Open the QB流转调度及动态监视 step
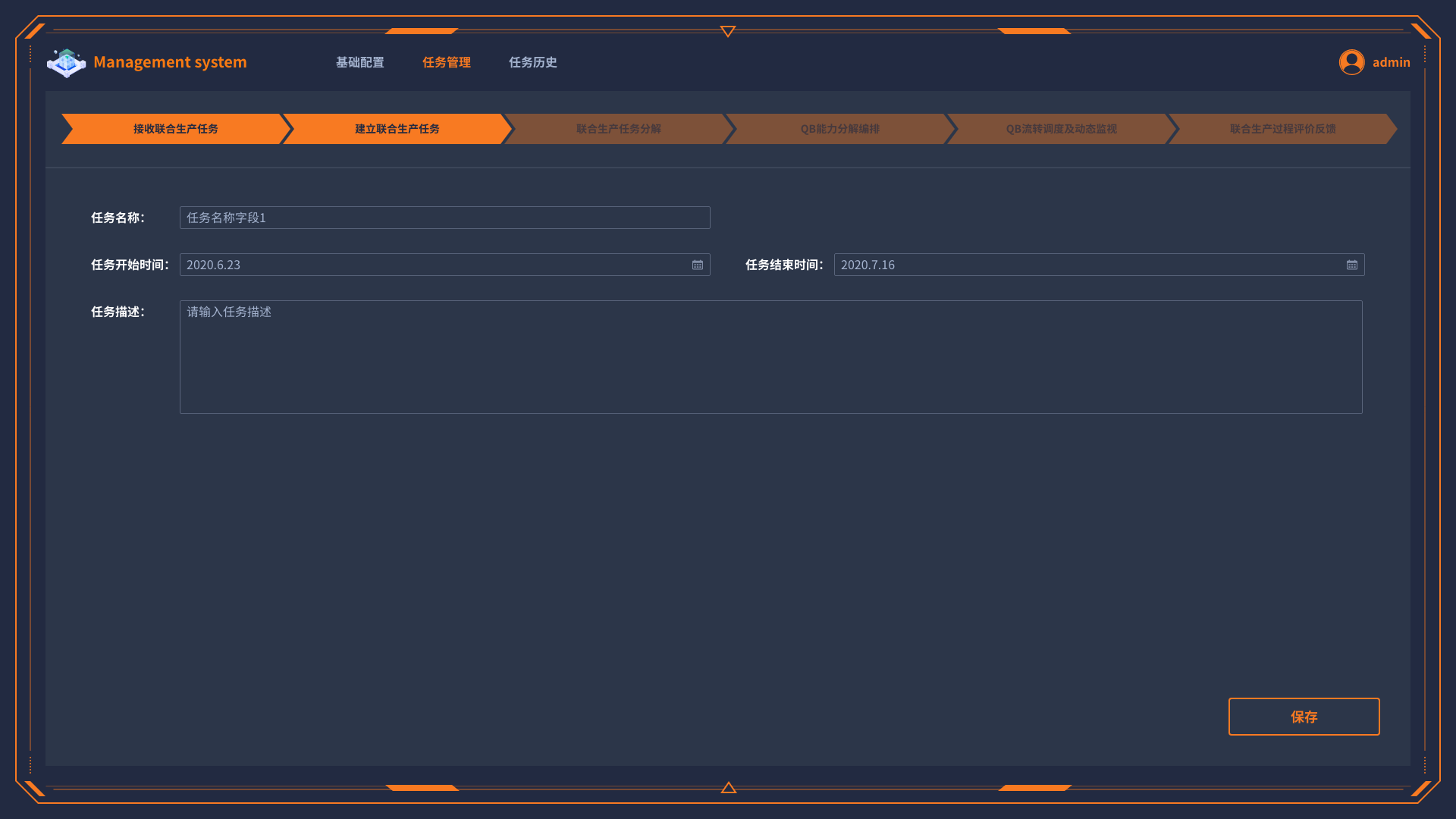 [x=1062, y=129]
